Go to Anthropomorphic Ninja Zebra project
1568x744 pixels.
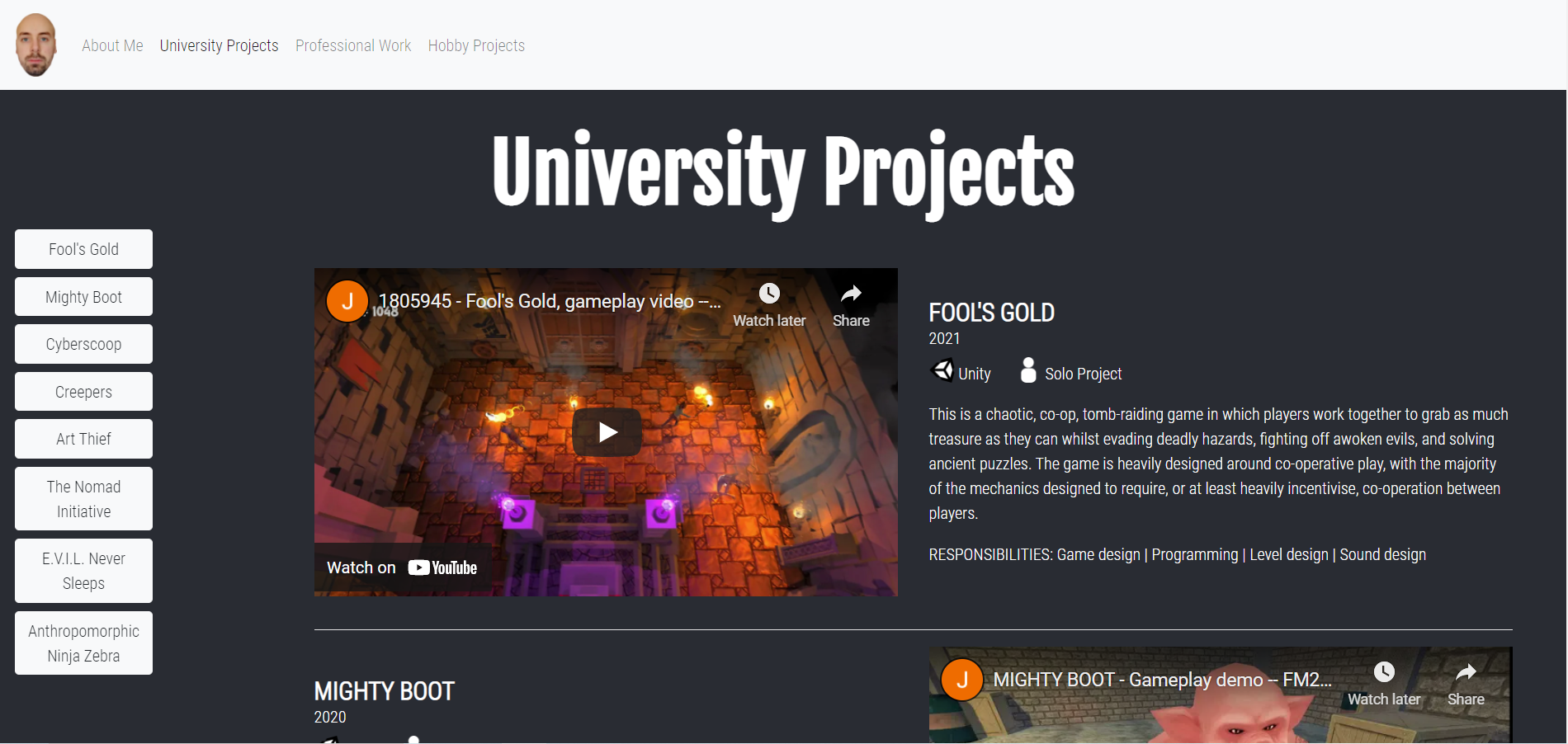[83, 643]
